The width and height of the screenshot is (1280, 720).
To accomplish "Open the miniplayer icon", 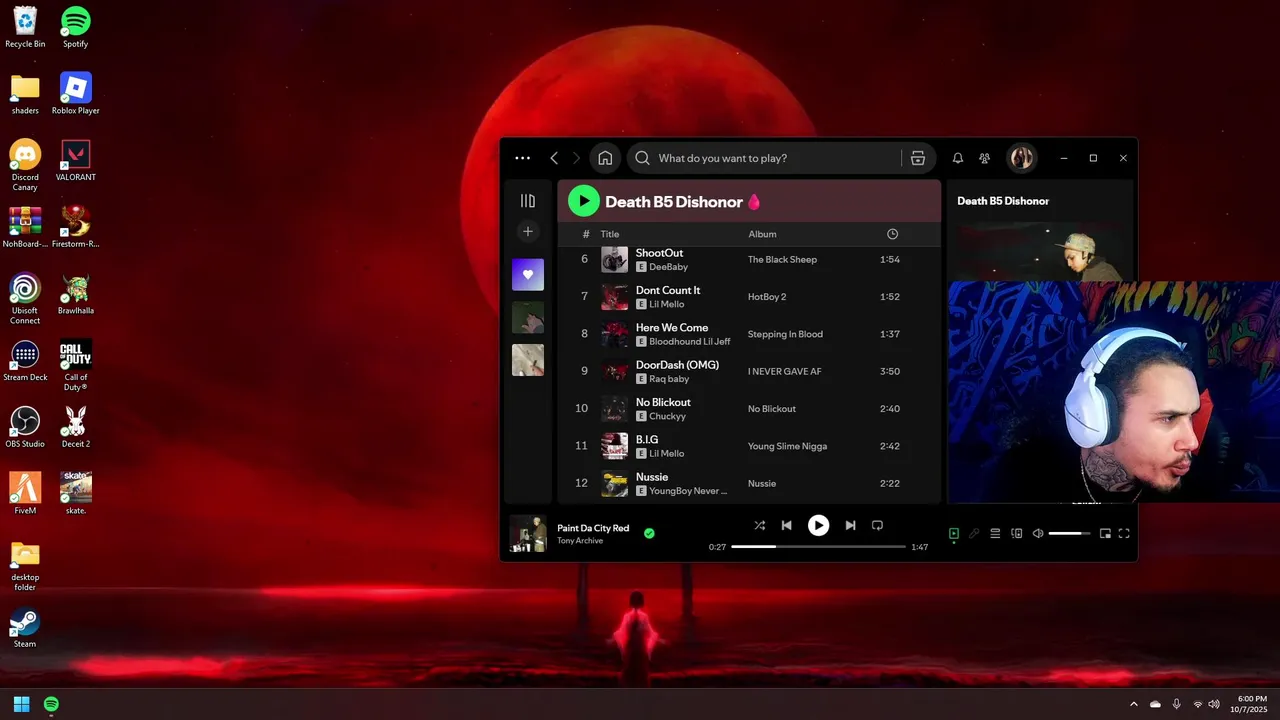I will click(x=1105, y=533).
